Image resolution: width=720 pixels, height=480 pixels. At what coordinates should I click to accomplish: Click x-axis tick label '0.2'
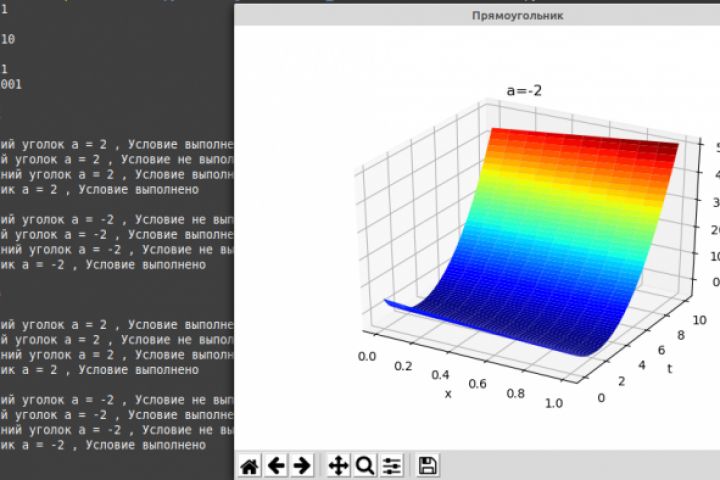coord(403,366)
